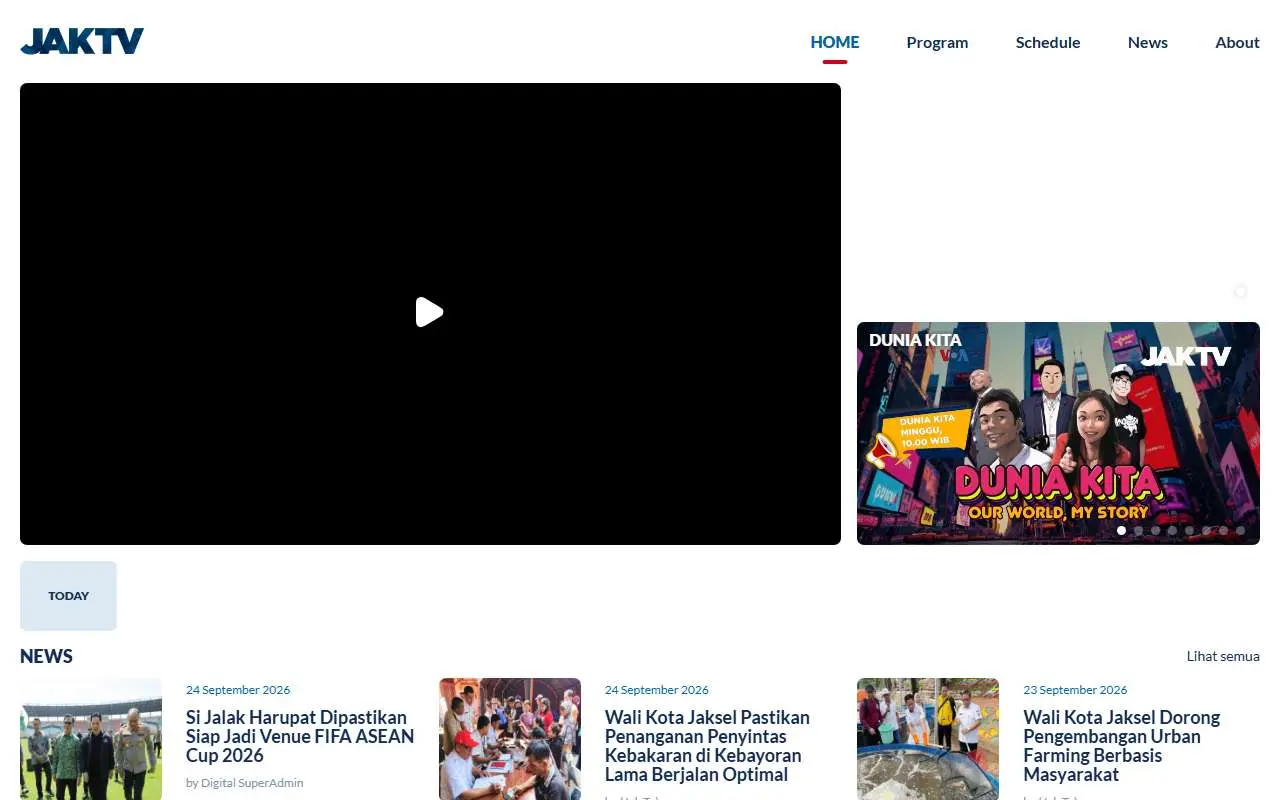Click the 'Lihat semua' link
The width and height of the screenshot is (1280, 800).
point(1223,656)
